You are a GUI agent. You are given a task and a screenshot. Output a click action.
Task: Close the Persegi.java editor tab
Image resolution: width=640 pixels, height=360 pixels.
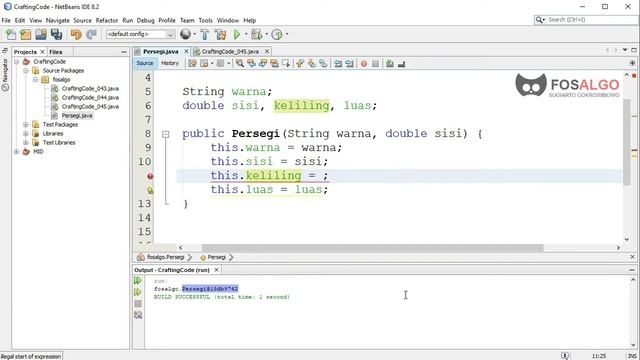pyautogui.click(x=186, y=51)
